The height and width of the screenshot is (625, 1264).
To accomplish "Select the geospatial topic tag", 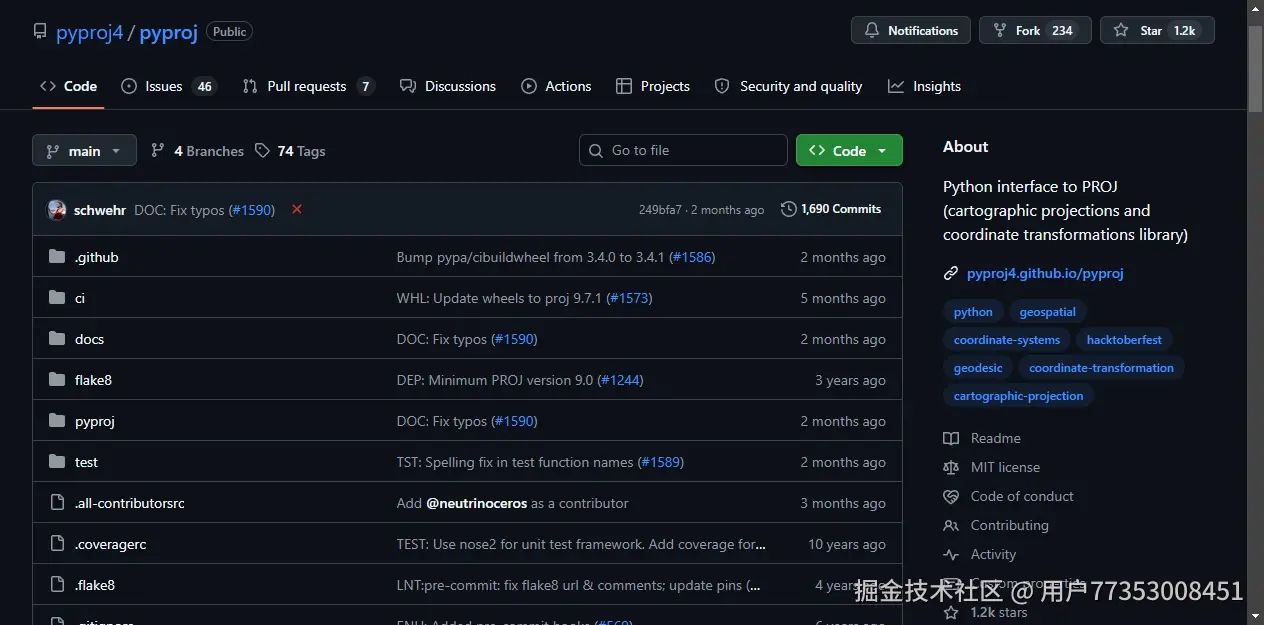I will tap(1047, 312).
